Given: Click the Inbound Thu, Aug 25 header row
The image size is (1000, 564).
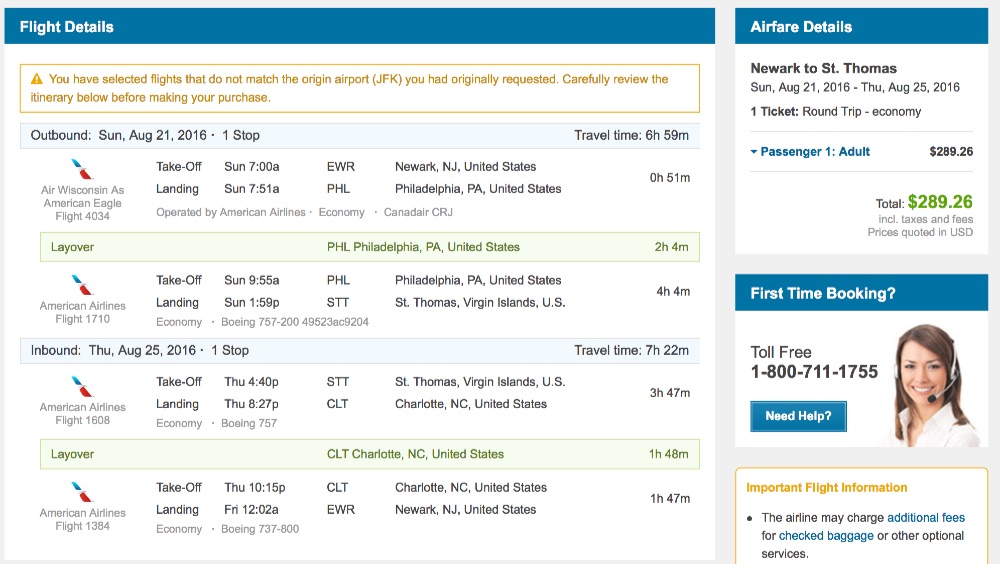Looking at the screenshot, I should click(x=360, y=351).
